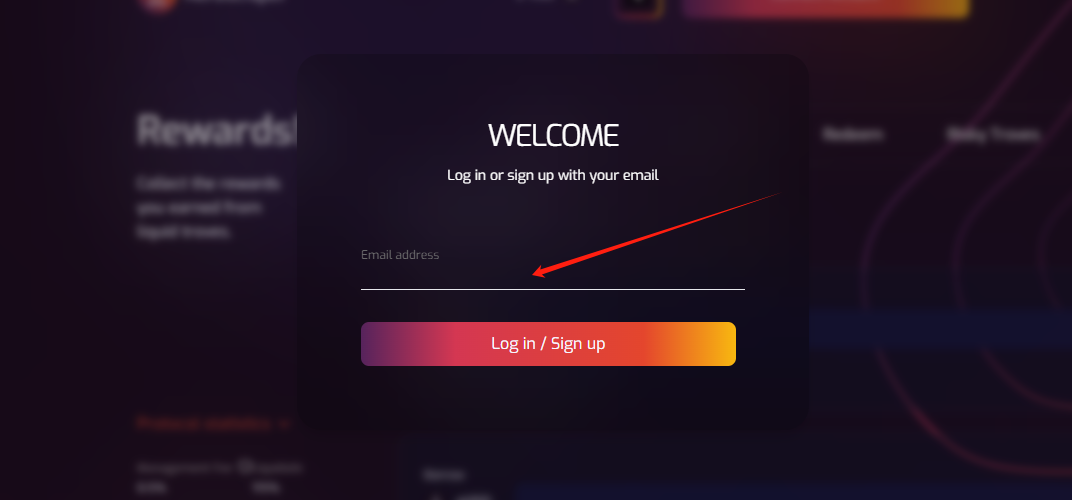Select the blue highlighted row at bottom
This screenshot has height=500, width=1072.
pos(793,492)
